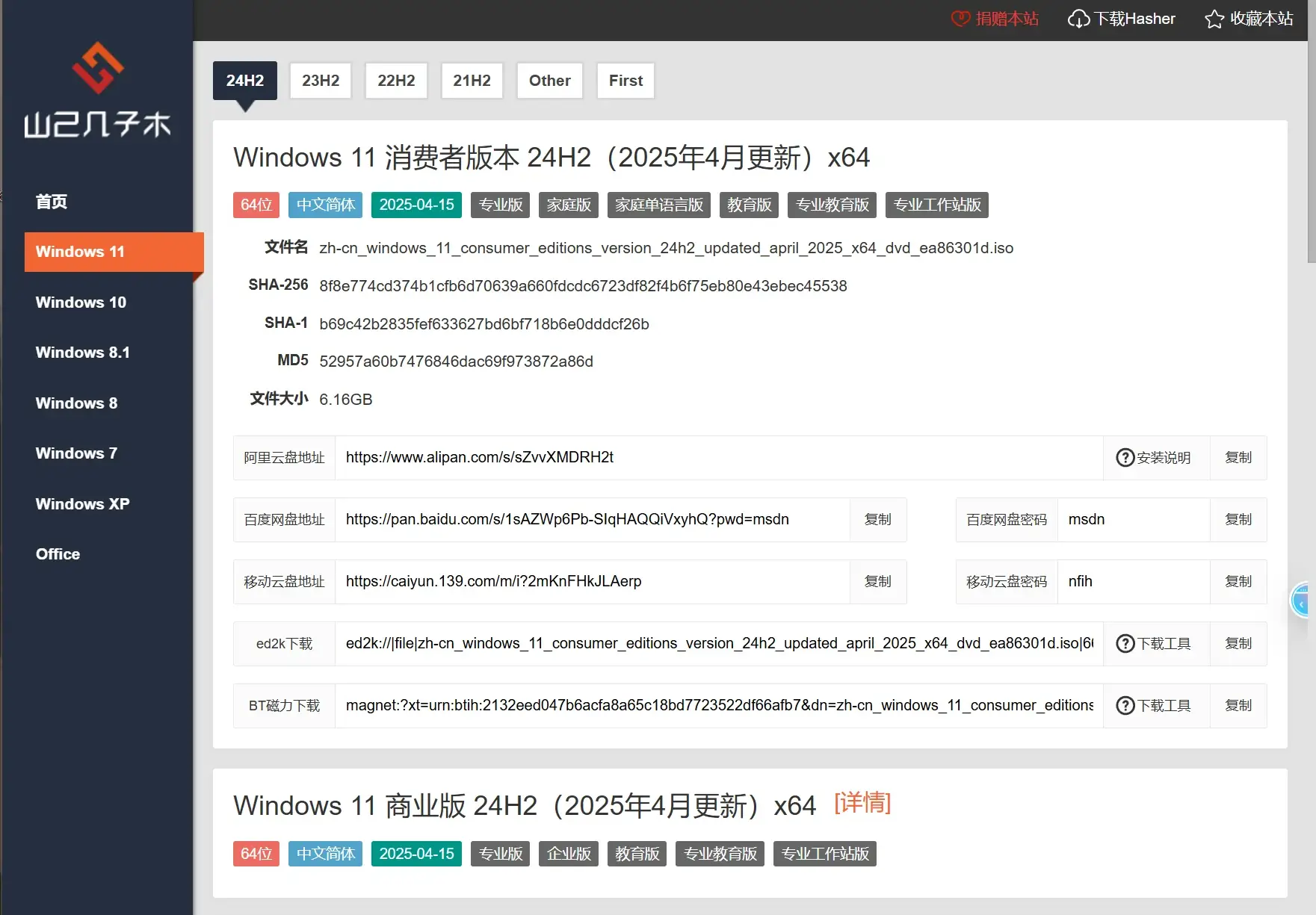Copy the 移动云盘密码 nfih
Viewport: 1316px width, 915px height.
[1238, 582]
